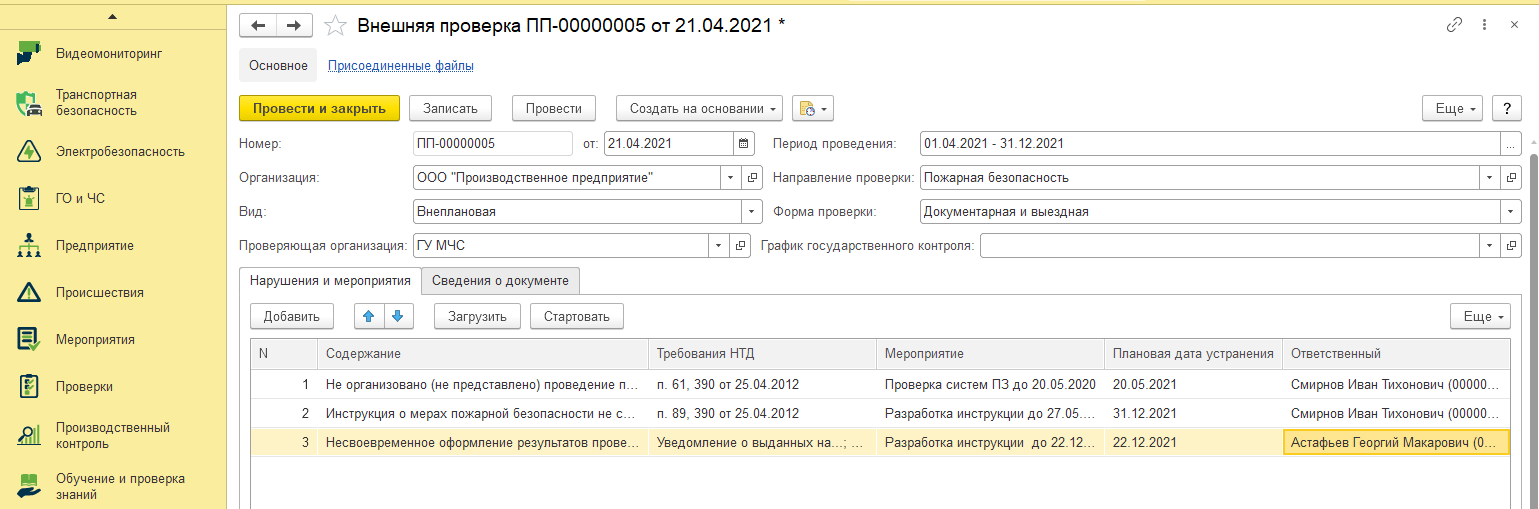
Task: Select row 1 Не организовано content cell
Action: pos(483,384)
